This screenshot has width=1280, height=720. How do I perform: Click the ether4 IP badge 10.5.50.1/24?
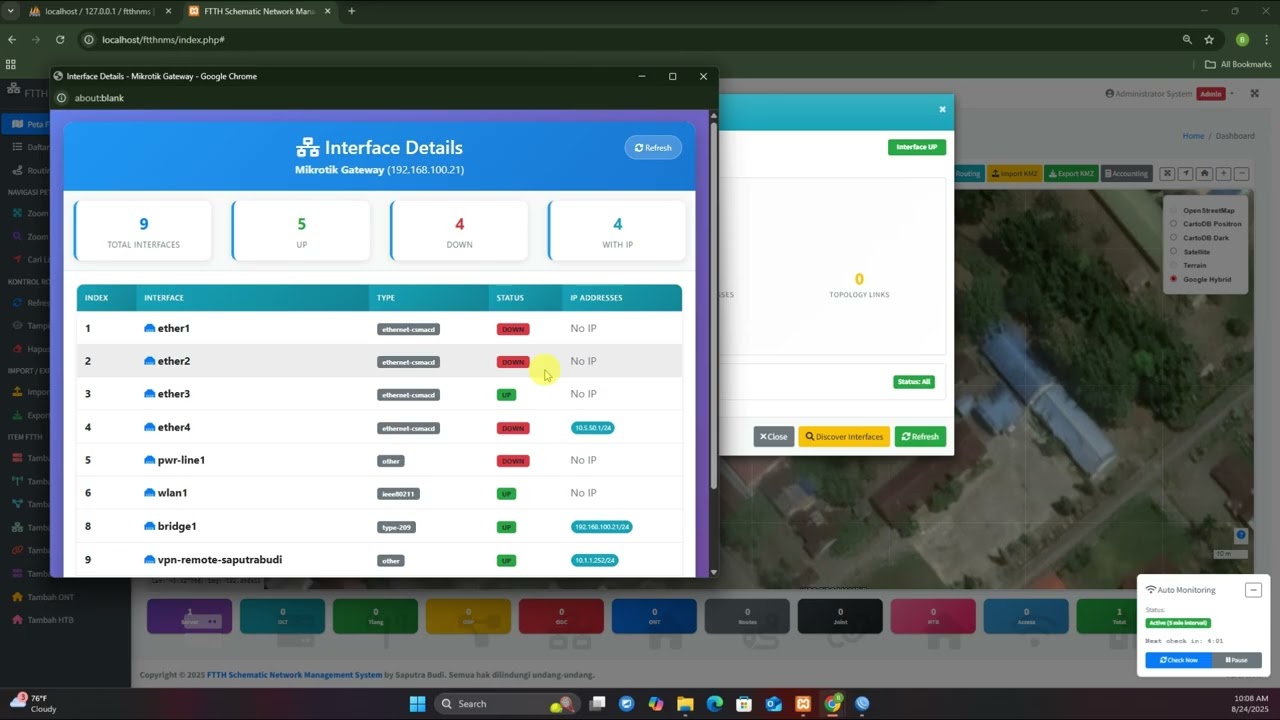pyautogui.click(x=593, y=428)
